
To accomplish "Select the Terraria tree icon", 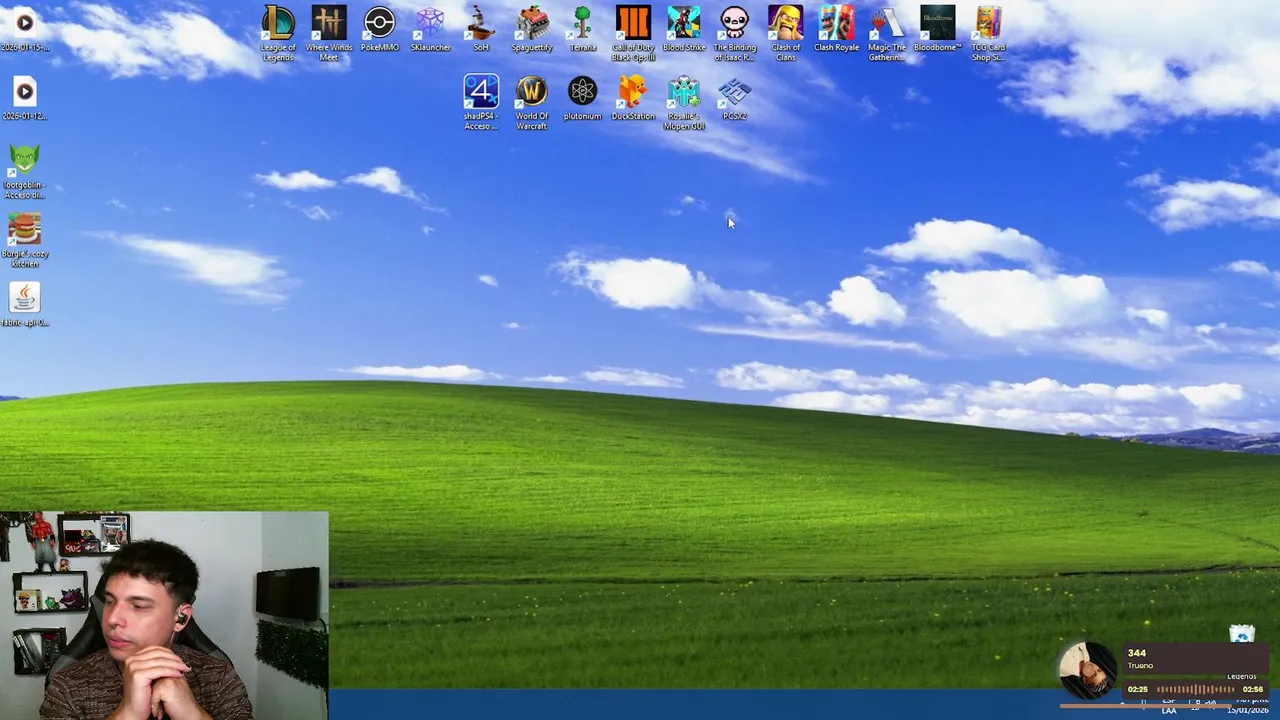I will tap(583, 28).
